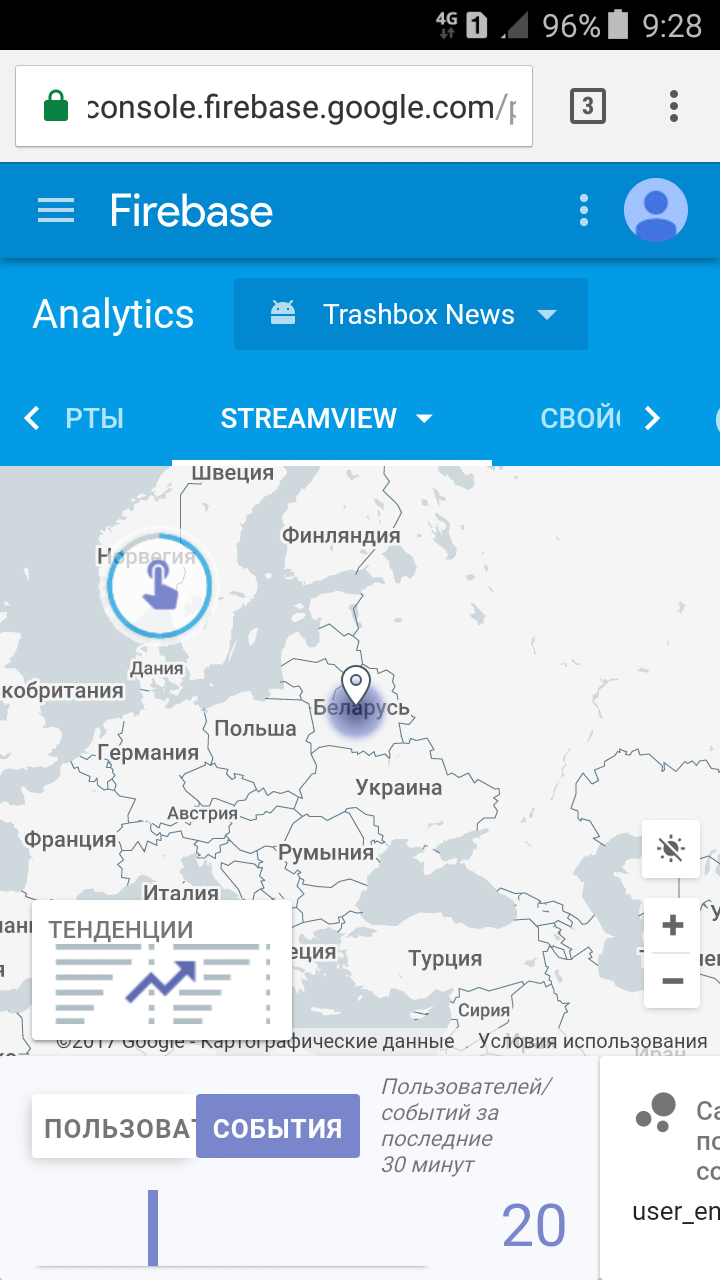This screenshot has height=1280, width=720.
Task: Click the user_en event label
Action: tap(676, 1212)
